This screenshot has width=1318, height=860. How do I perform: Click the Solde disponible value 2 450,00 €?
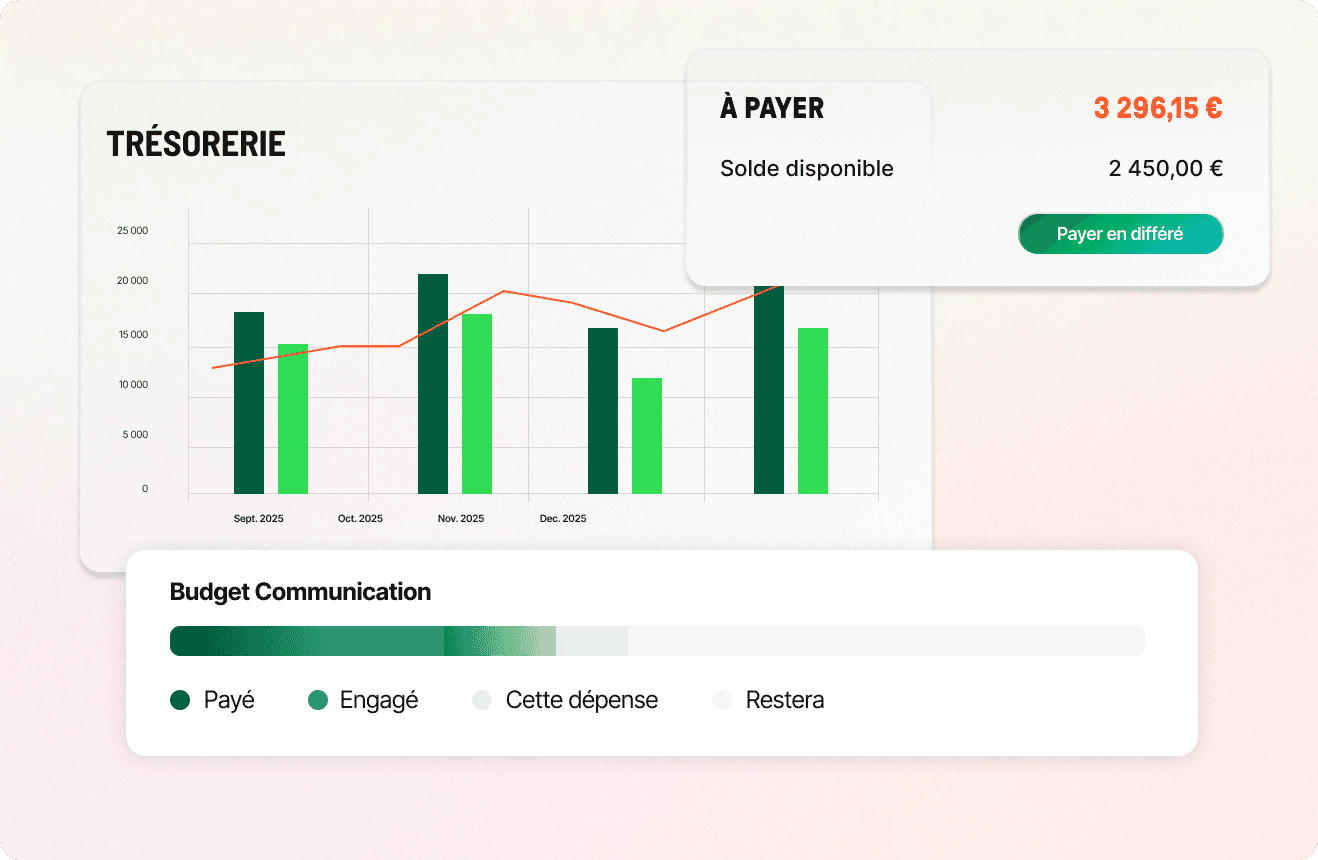[1166, 168]
